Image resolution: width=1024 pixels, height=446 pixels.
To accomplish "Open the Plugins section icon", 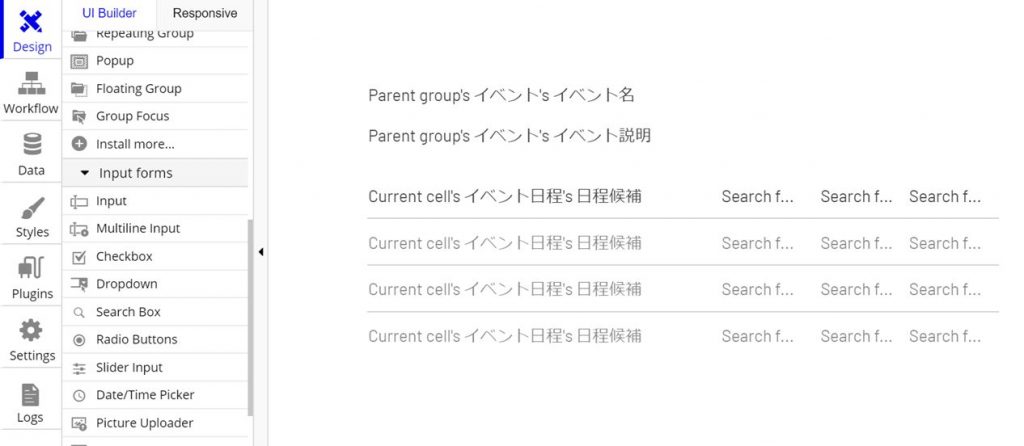I will click(31, 268).
